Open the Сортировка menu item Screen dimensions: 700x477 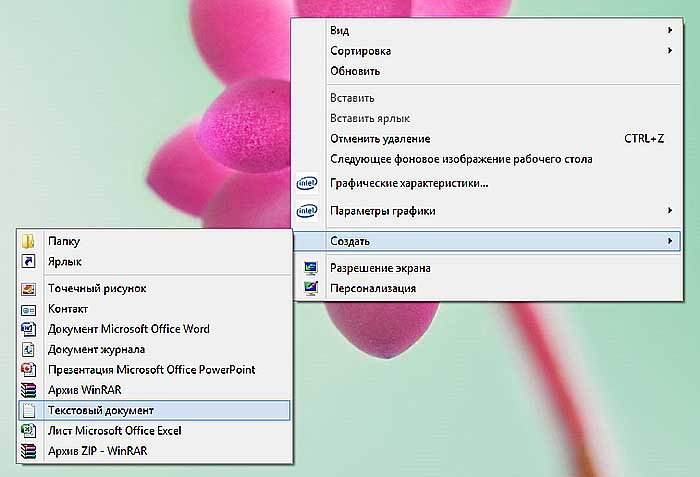(488, 51)
